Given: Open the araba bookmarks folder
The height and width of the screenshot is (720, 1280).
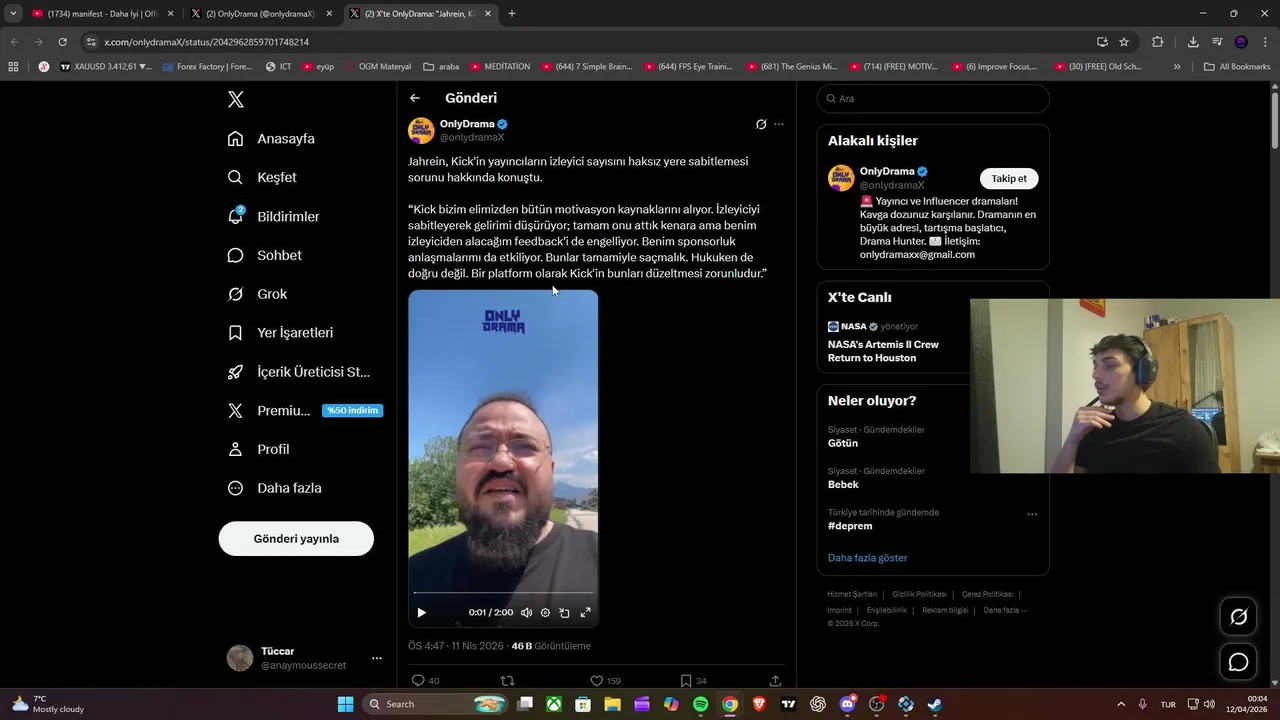Looking at the screenshot, I should (x=441, y=67).
